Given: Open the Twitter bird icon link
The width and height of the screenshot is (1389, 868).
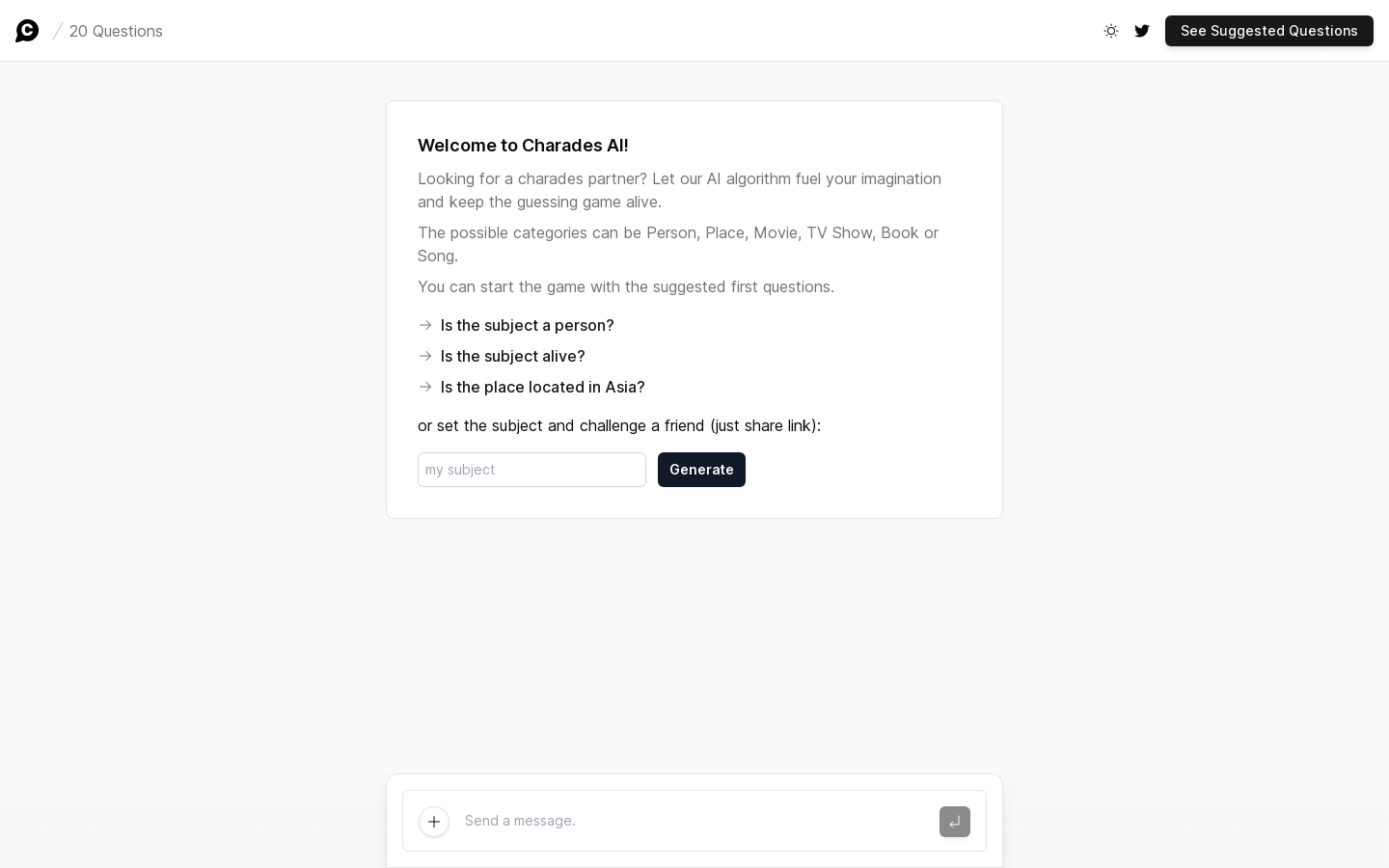Looking at the screenshot, I should coord(1142,31).
